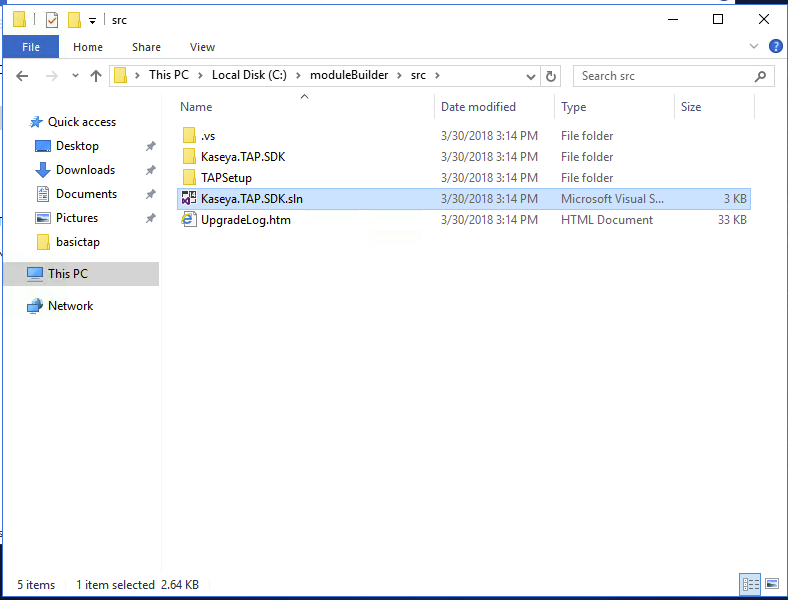Click the Quick access star icon
Image resolution: width=788 pixels, height=600 pixels.
[x=36, y=122]
